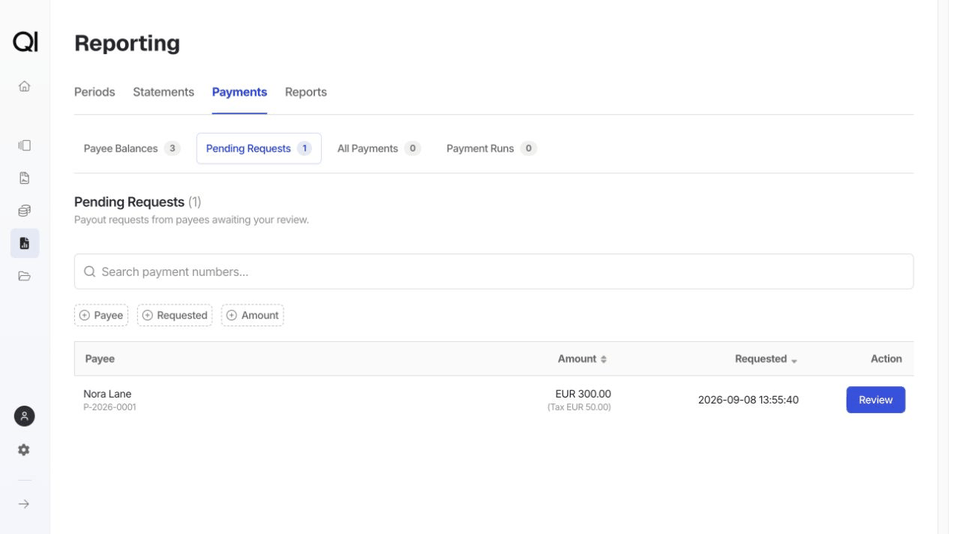
Task: Open the Payee Balances sub-tab
Action: point(133,150)
